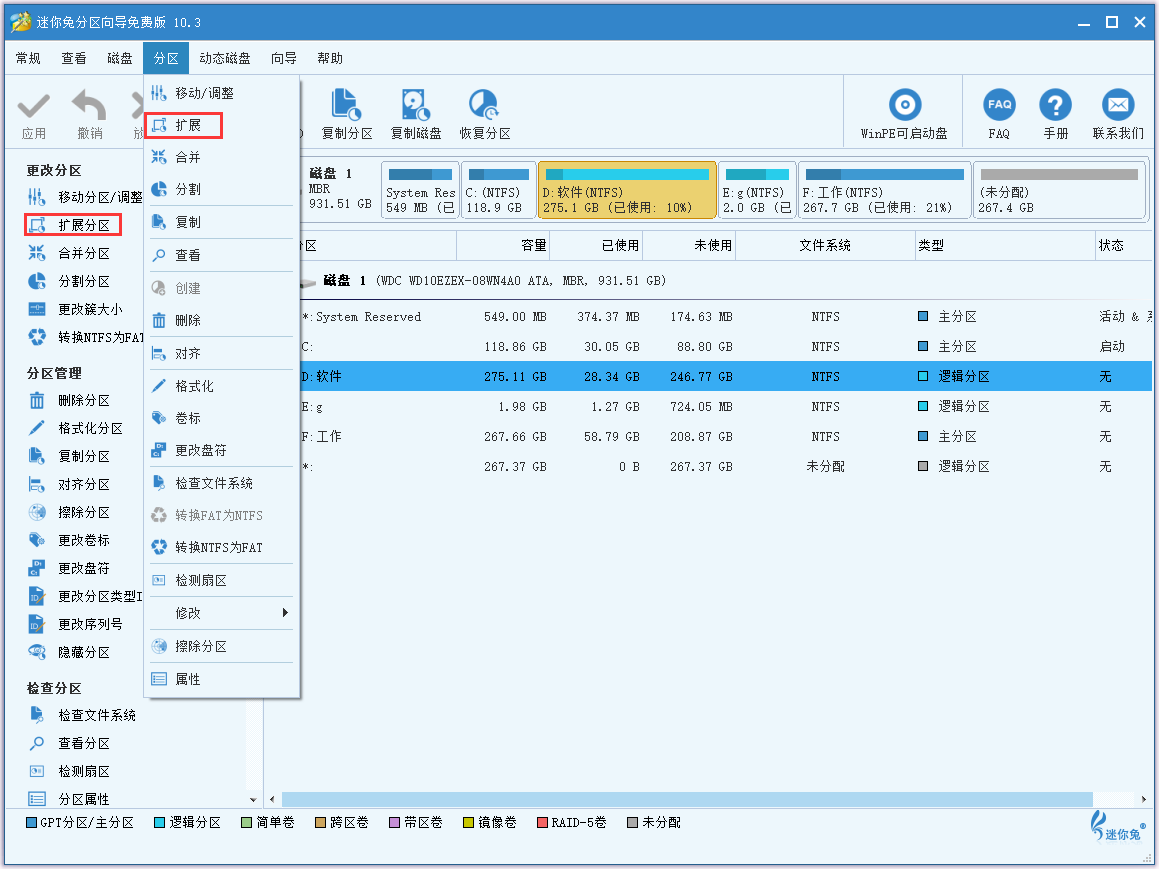Choose 查看 in the 分区 dropdown menu
The width and height of the screenshot is (1159, 869).
(x=222, y=255)
